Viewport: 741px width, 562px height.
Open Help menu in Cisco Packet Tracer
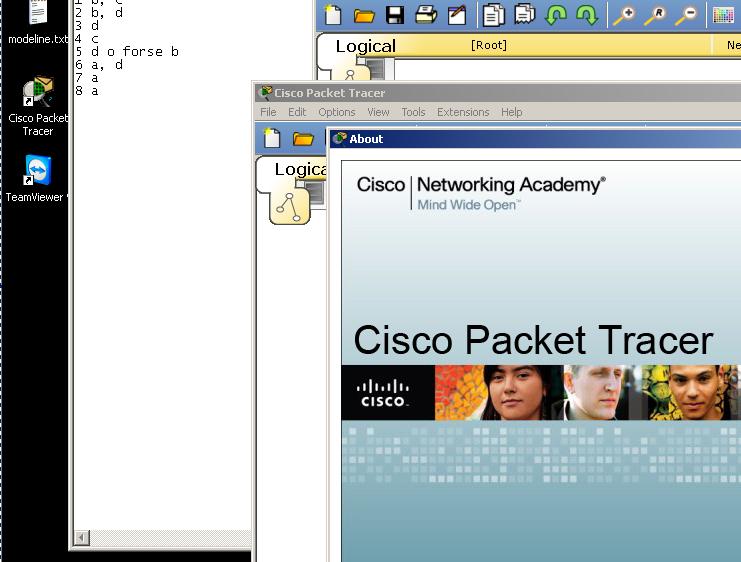(511, 112)
